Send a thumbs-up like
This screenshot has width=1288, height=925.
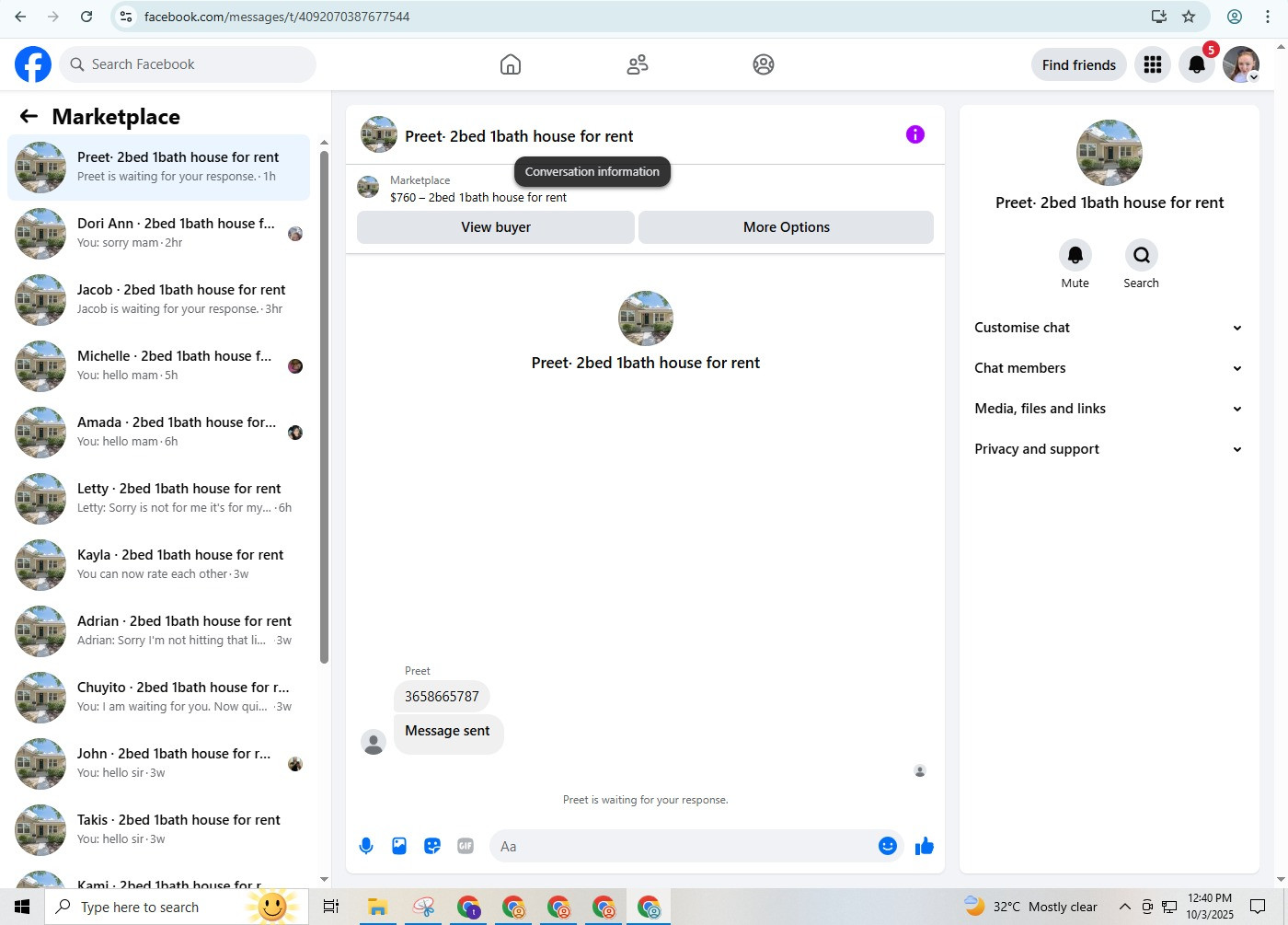click(925, 846)
